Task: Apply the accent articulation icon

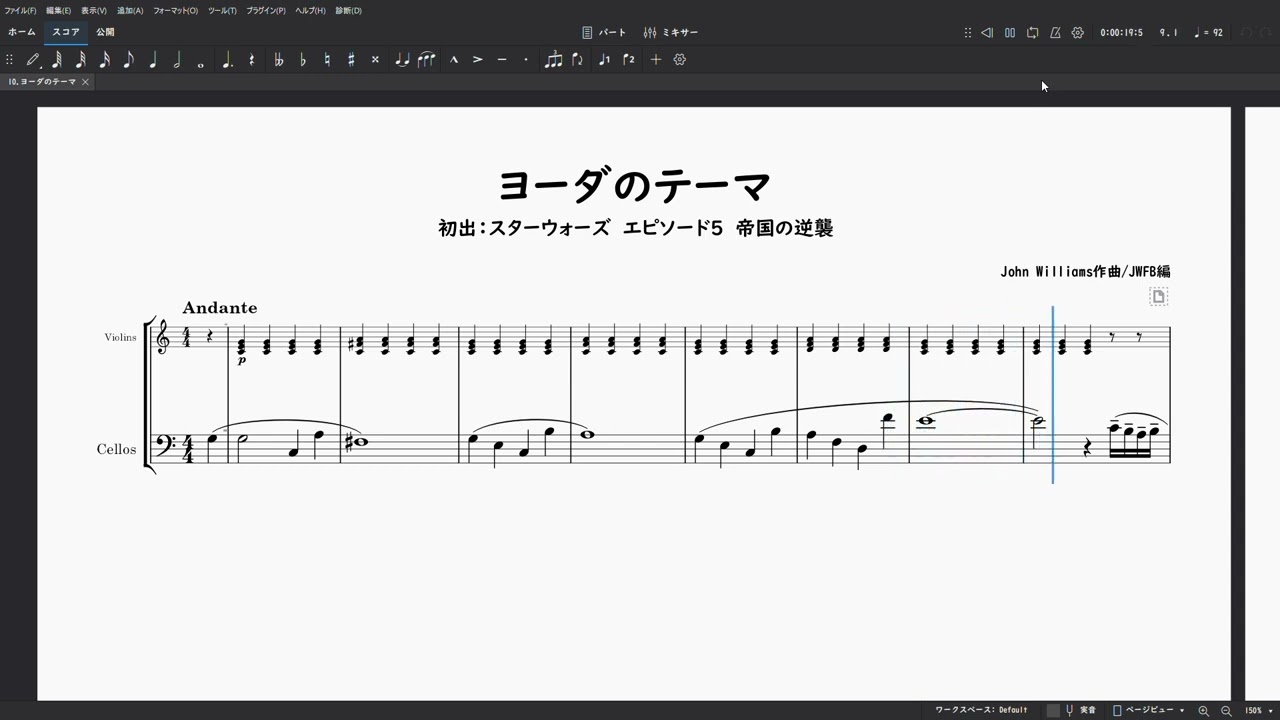Action: pyautogui.click(x=478, y=60)
